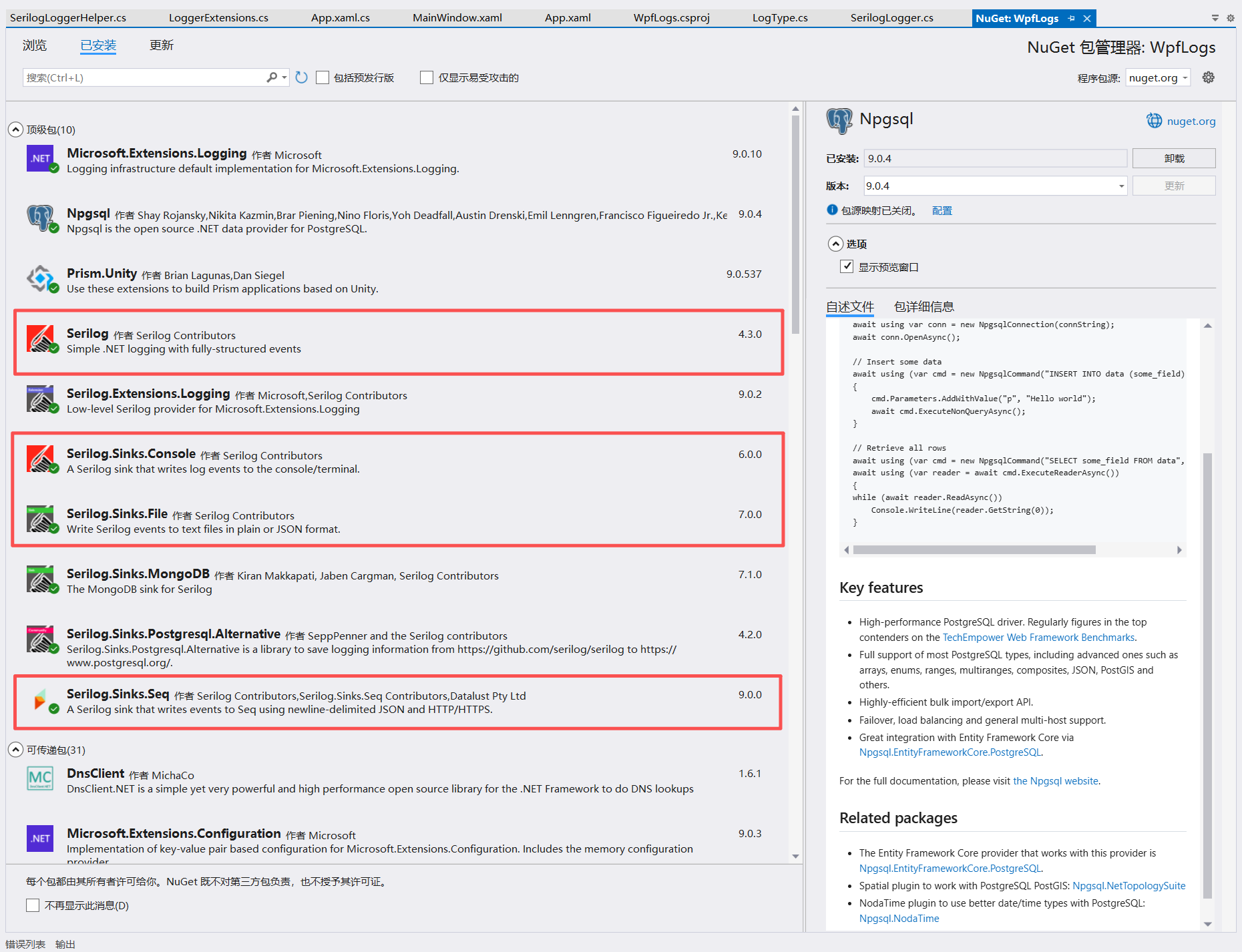
Task: Click the search magnifier icon
Action: pyautogui.click(x=272, y=77)
